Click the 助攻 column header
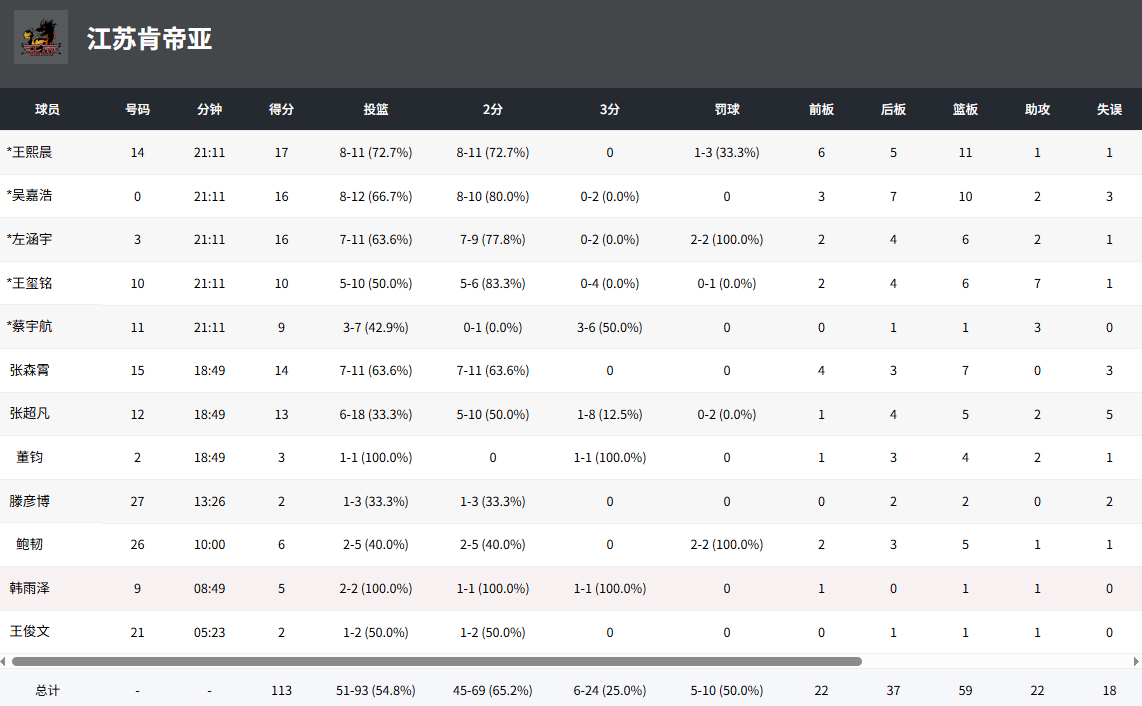This screenshot has width=1142, height=706. [x=1037, y=109]
